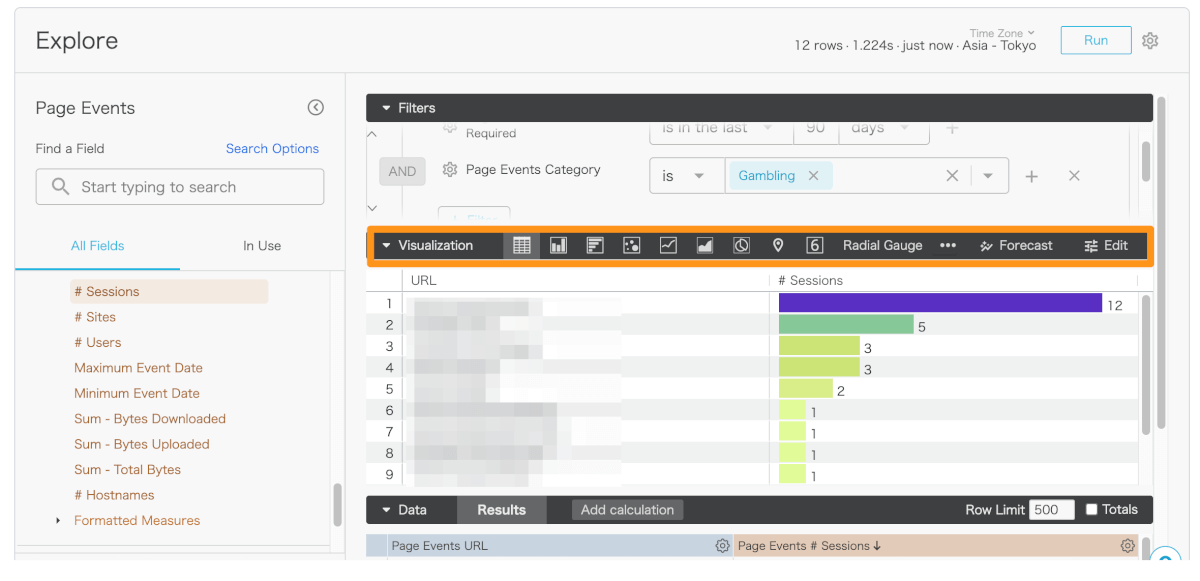Delete the Page Events Category filter
The width and height of the screenshot is (1200, 581).
pyautogui.click(x=1074, y=176)
